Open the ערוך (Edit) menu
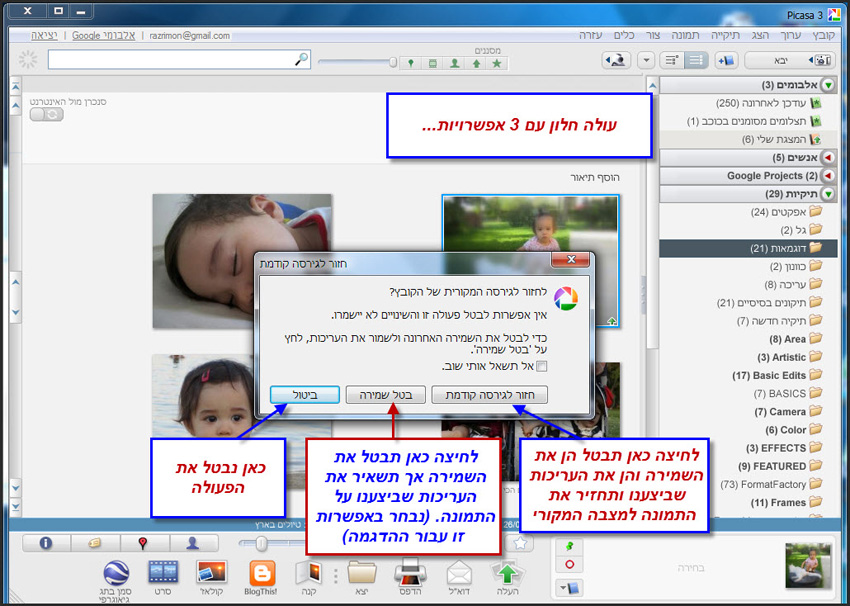The image size is (850, 606). tap(790, 35)
